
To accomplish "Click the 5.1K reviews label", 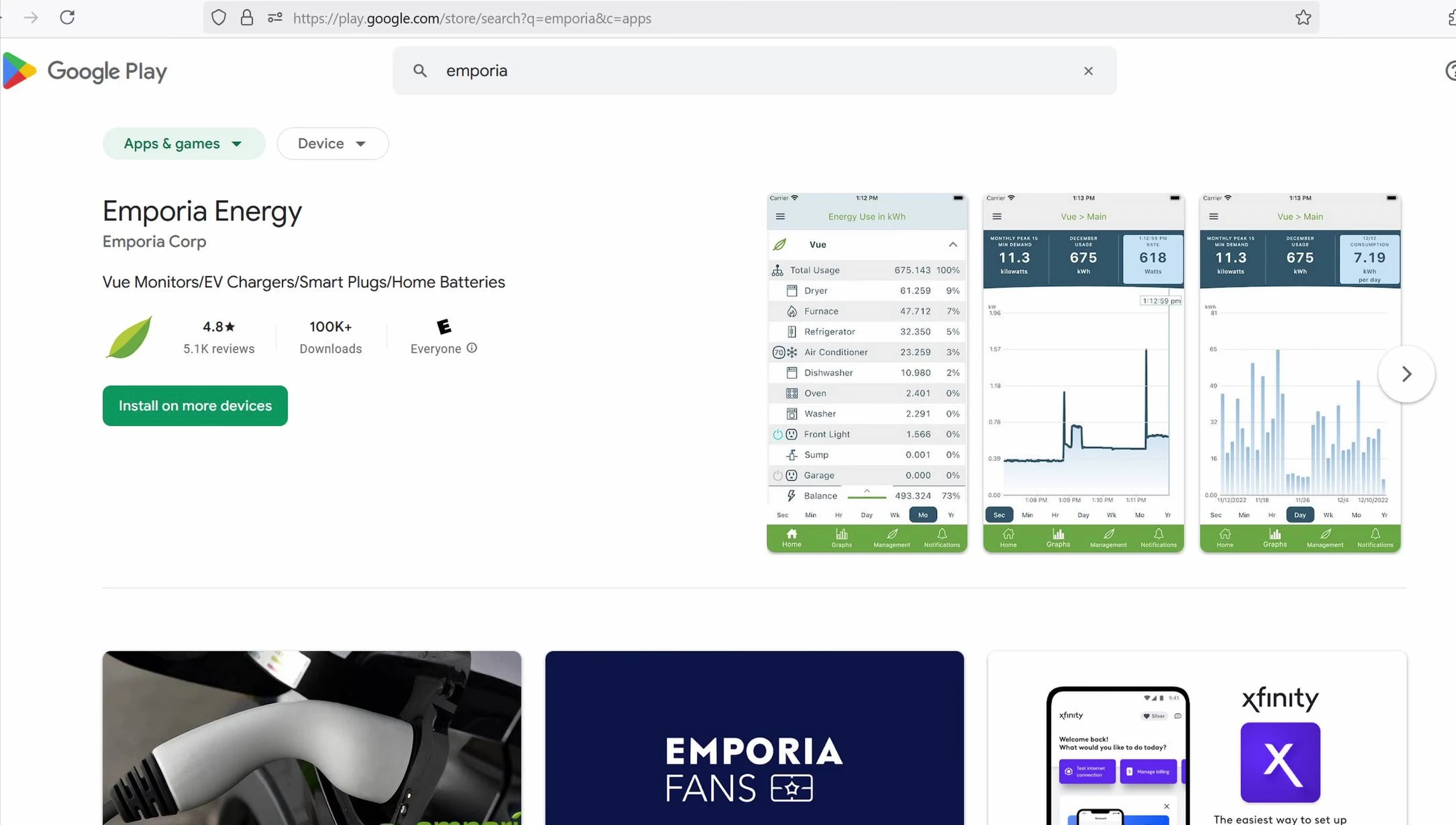I will (219, 349).
